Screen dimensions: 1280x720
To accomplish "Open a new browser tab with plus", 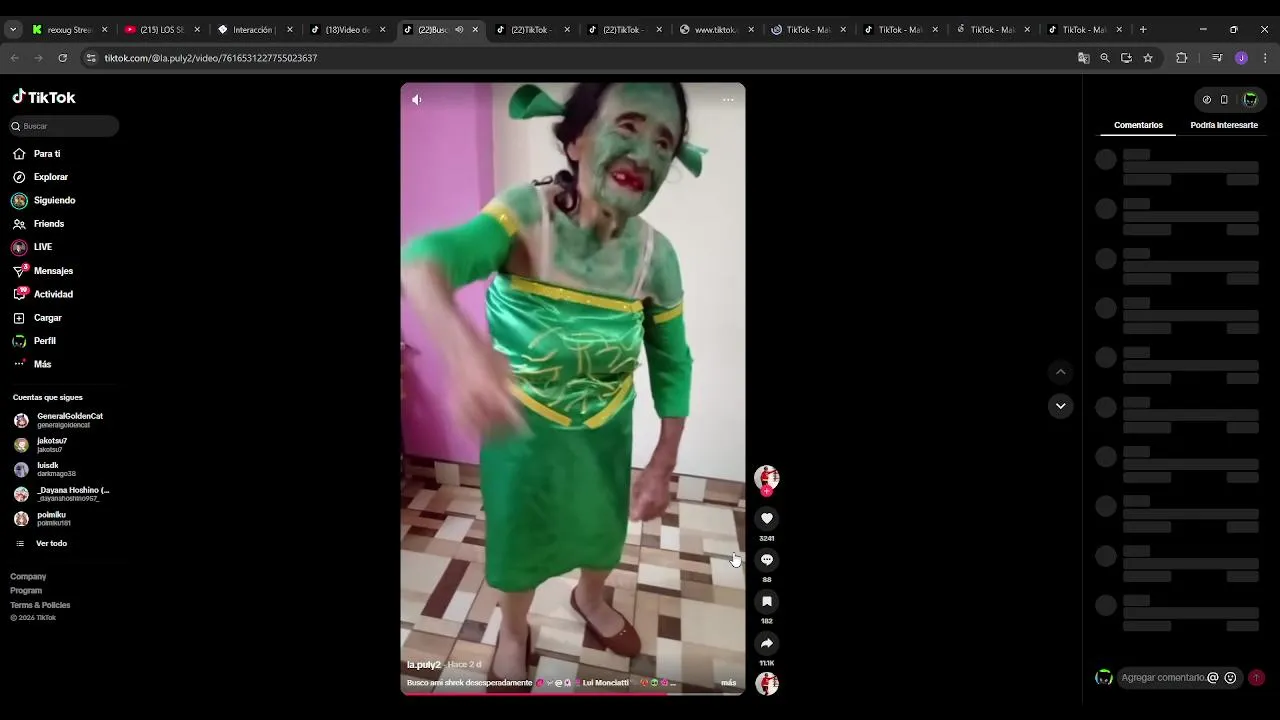I will (x=1143, y=30).
